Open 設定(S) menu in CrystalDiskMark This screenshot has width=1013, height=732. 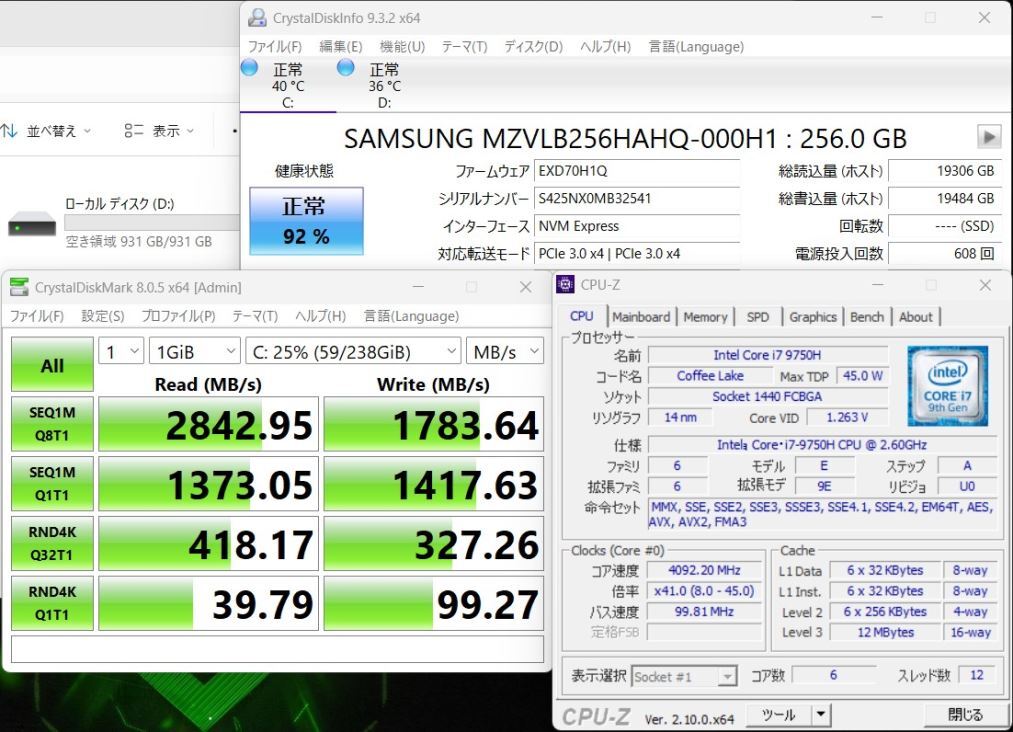tap(103, 316)
